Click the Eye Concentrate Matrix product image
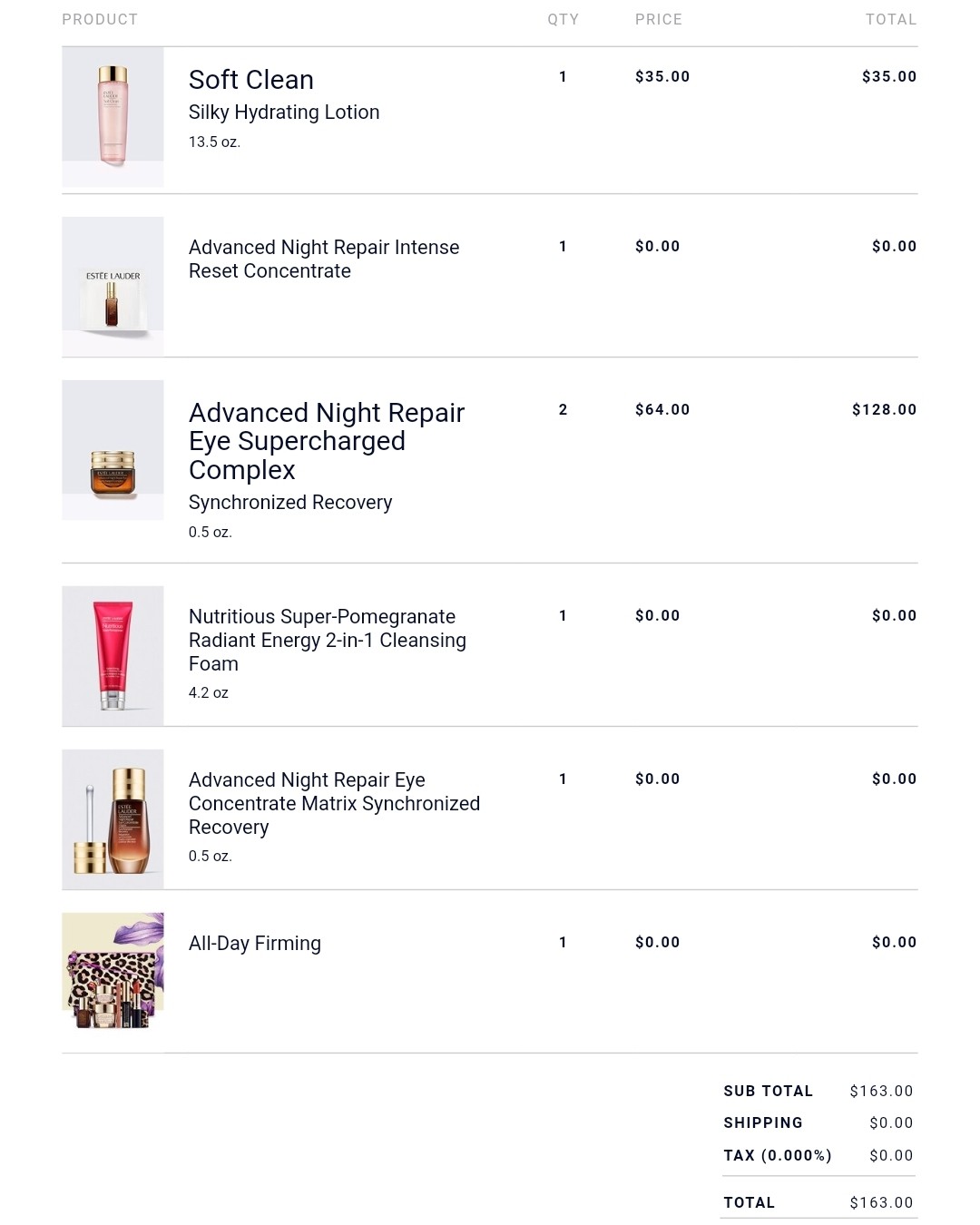 click(113, 819)
